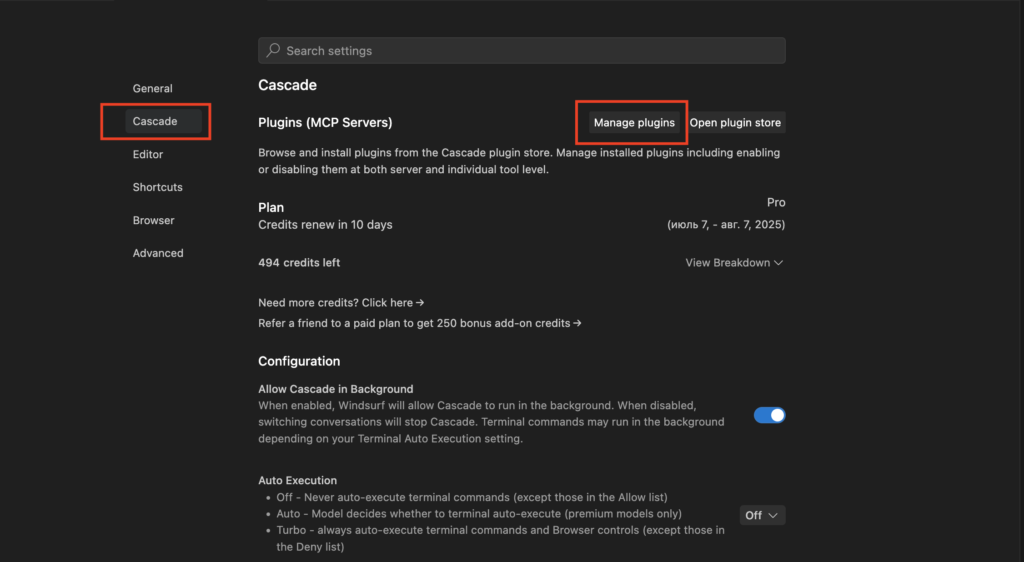
Task: Select the Cascade settings section
Action: tap(163, 121)
